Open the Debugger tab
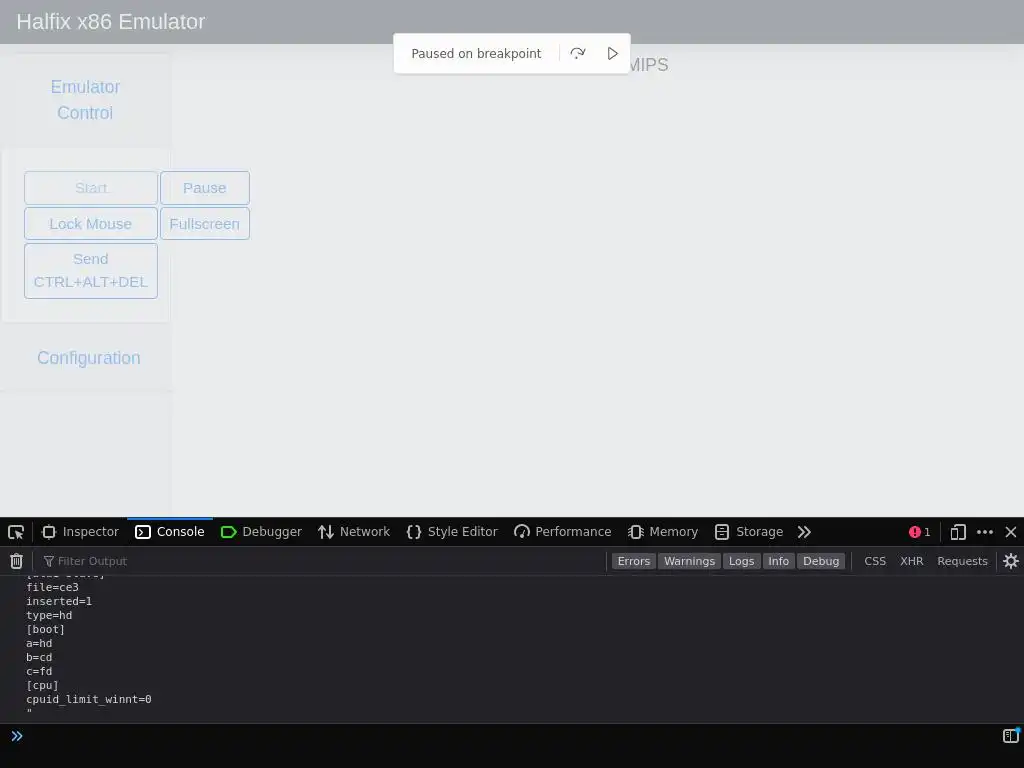1024x768 pixels. (x=261, y=532)
